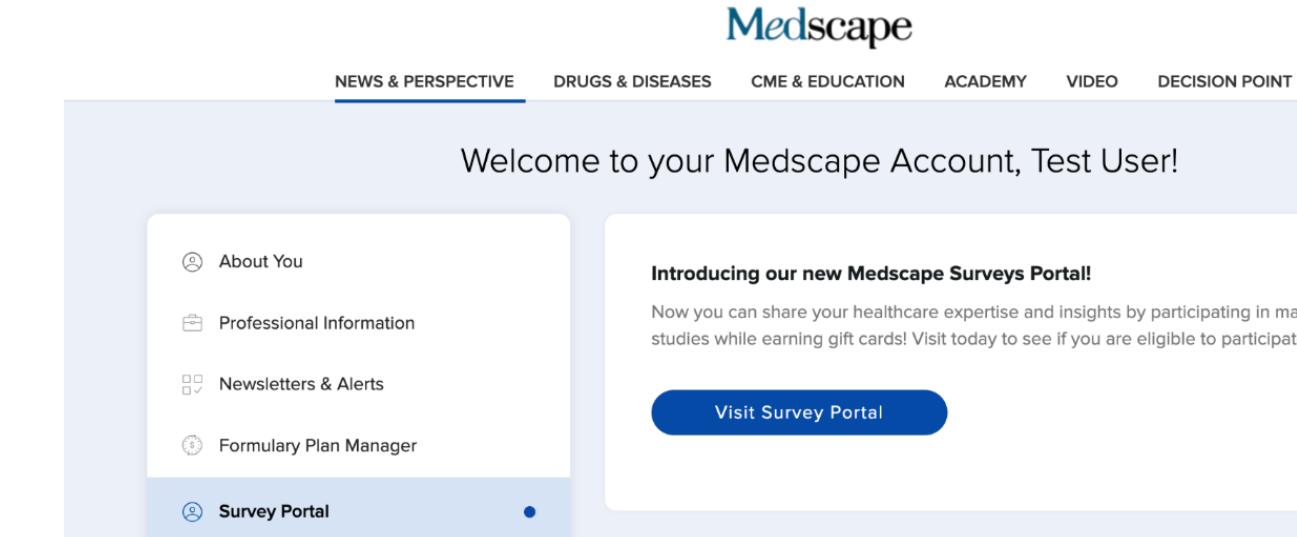Navigate to Decision Point
Screen dimensions: 1297x537
click(1224, 82)
